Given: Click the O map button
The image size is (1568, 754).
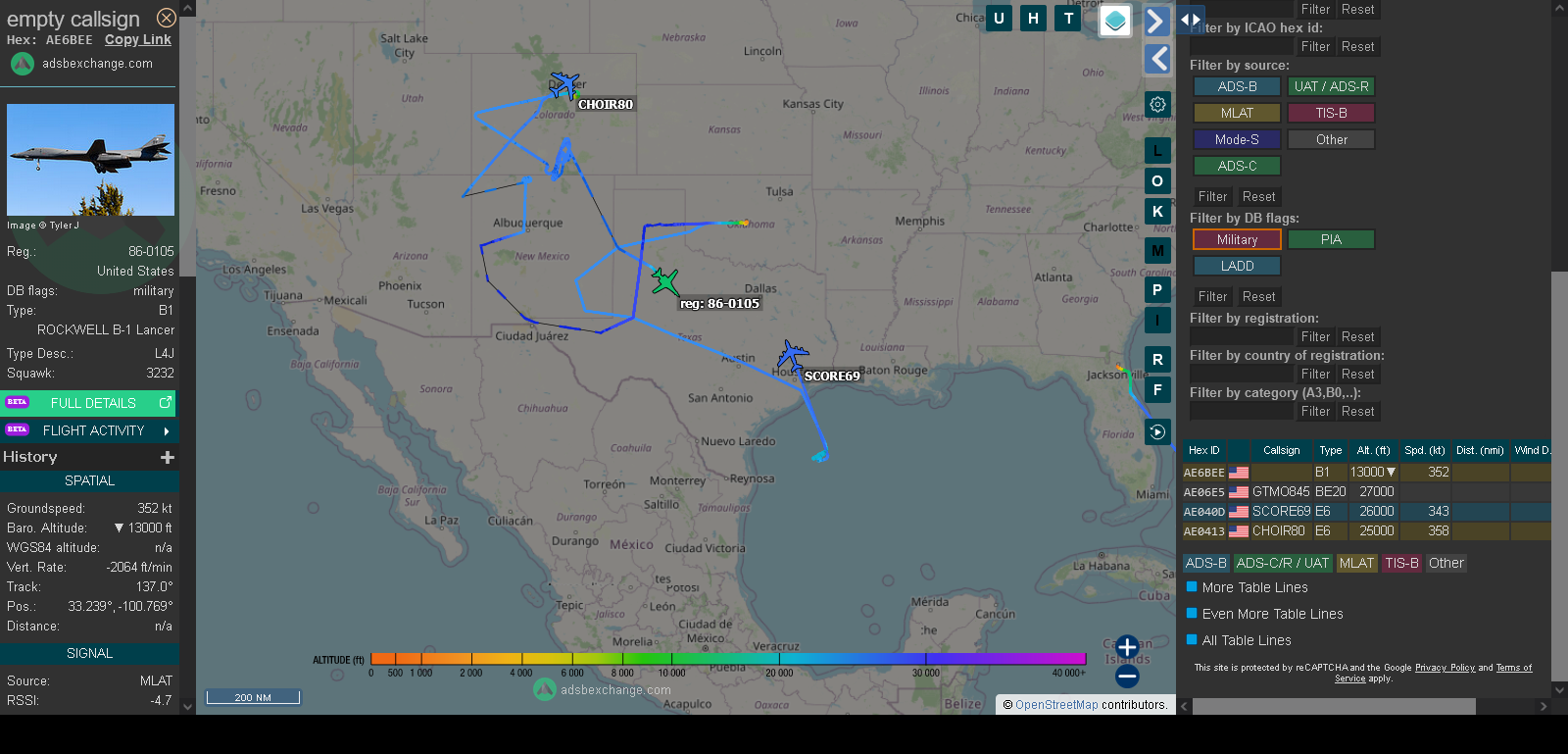Looking at the screenshot, I should click(1157, 180).
